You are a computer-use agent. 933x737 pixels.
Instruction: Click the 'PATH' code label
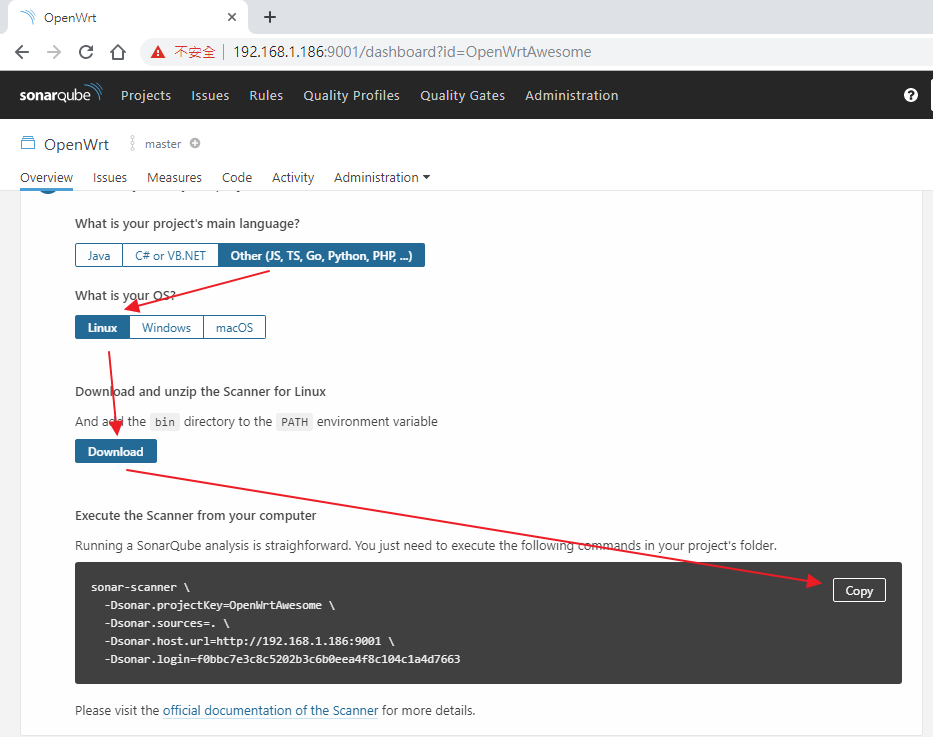295,422
